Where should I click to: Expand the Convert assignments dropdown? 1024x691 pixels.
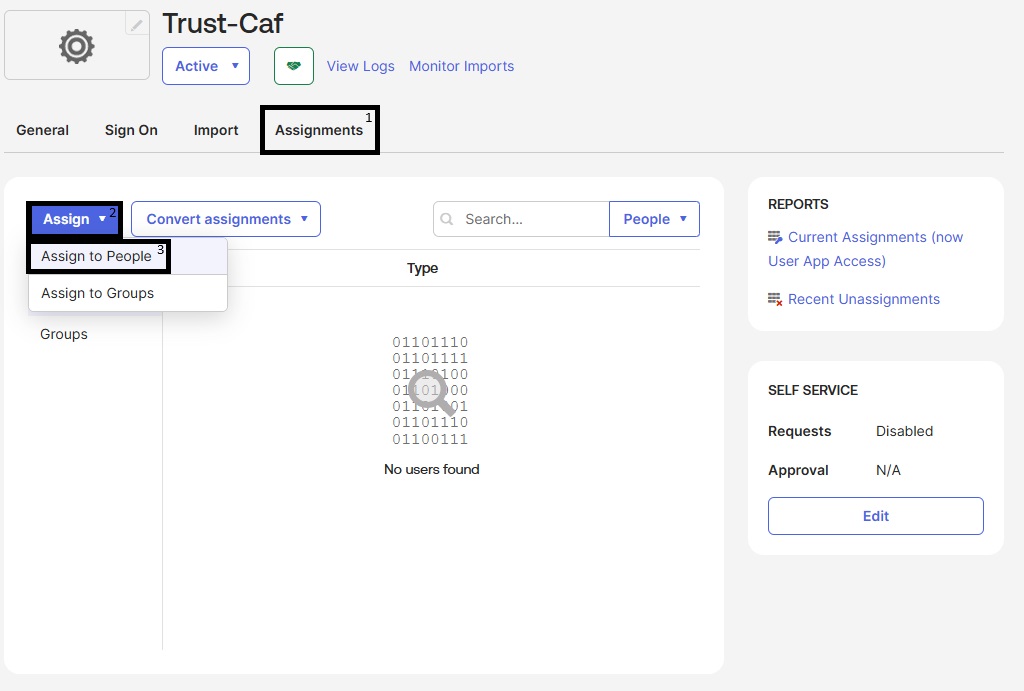click(226, 219)
